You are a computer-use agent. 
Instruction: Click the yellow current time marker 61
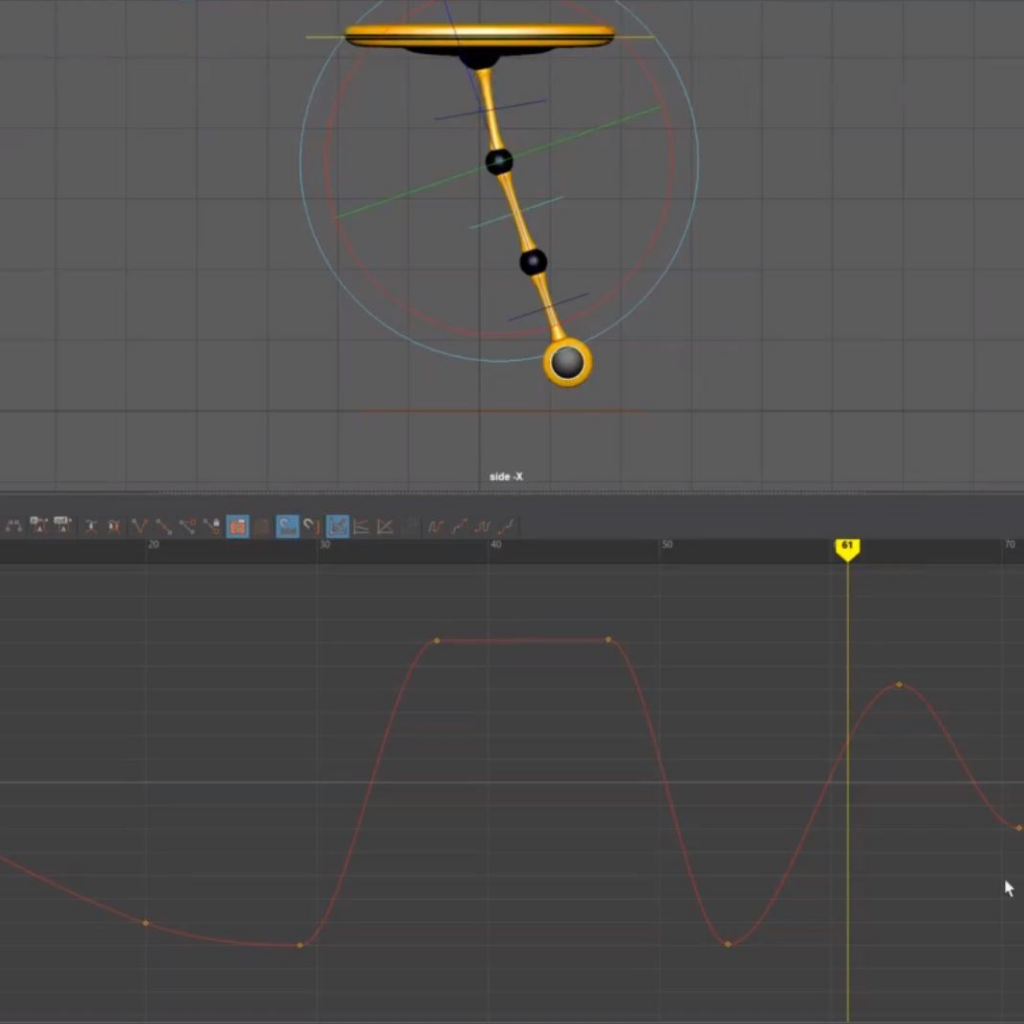coord(847,549)
